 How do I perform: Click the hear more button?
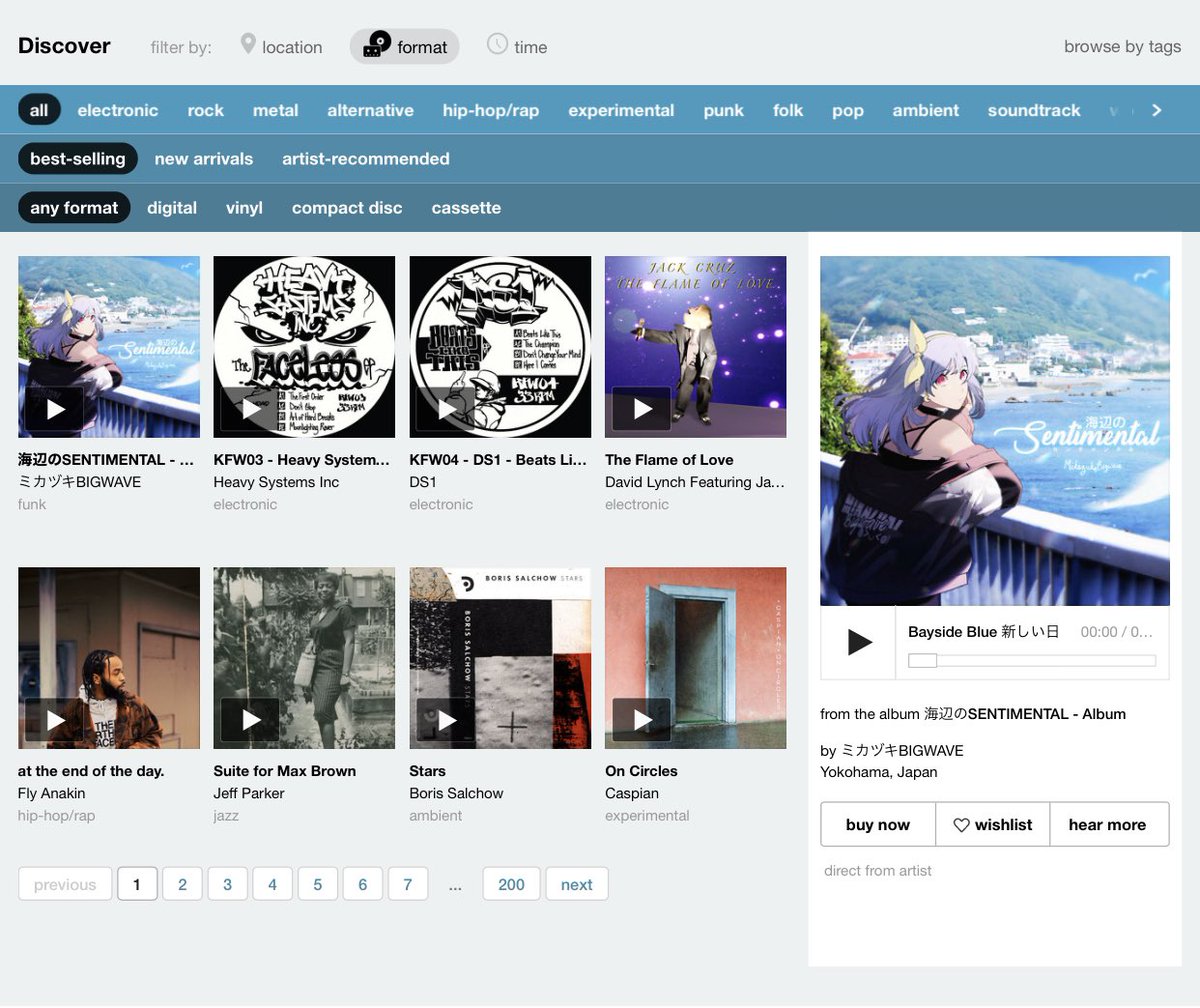click(1108, 825)
